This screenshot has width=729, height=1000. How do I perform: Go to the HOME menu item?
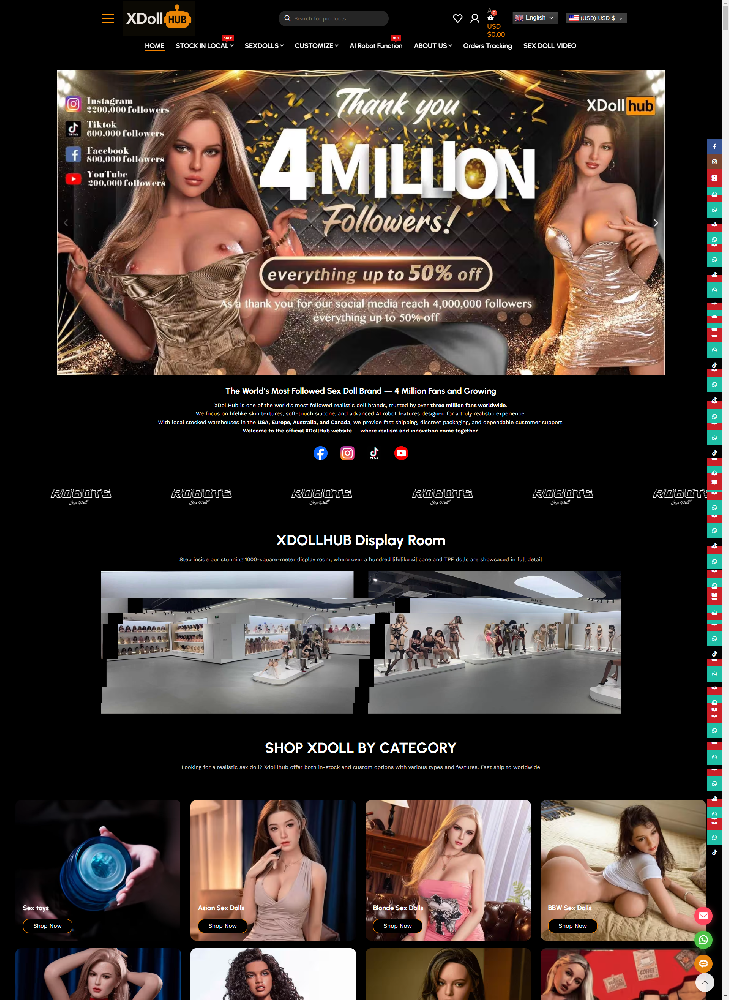tap(154, 46)
